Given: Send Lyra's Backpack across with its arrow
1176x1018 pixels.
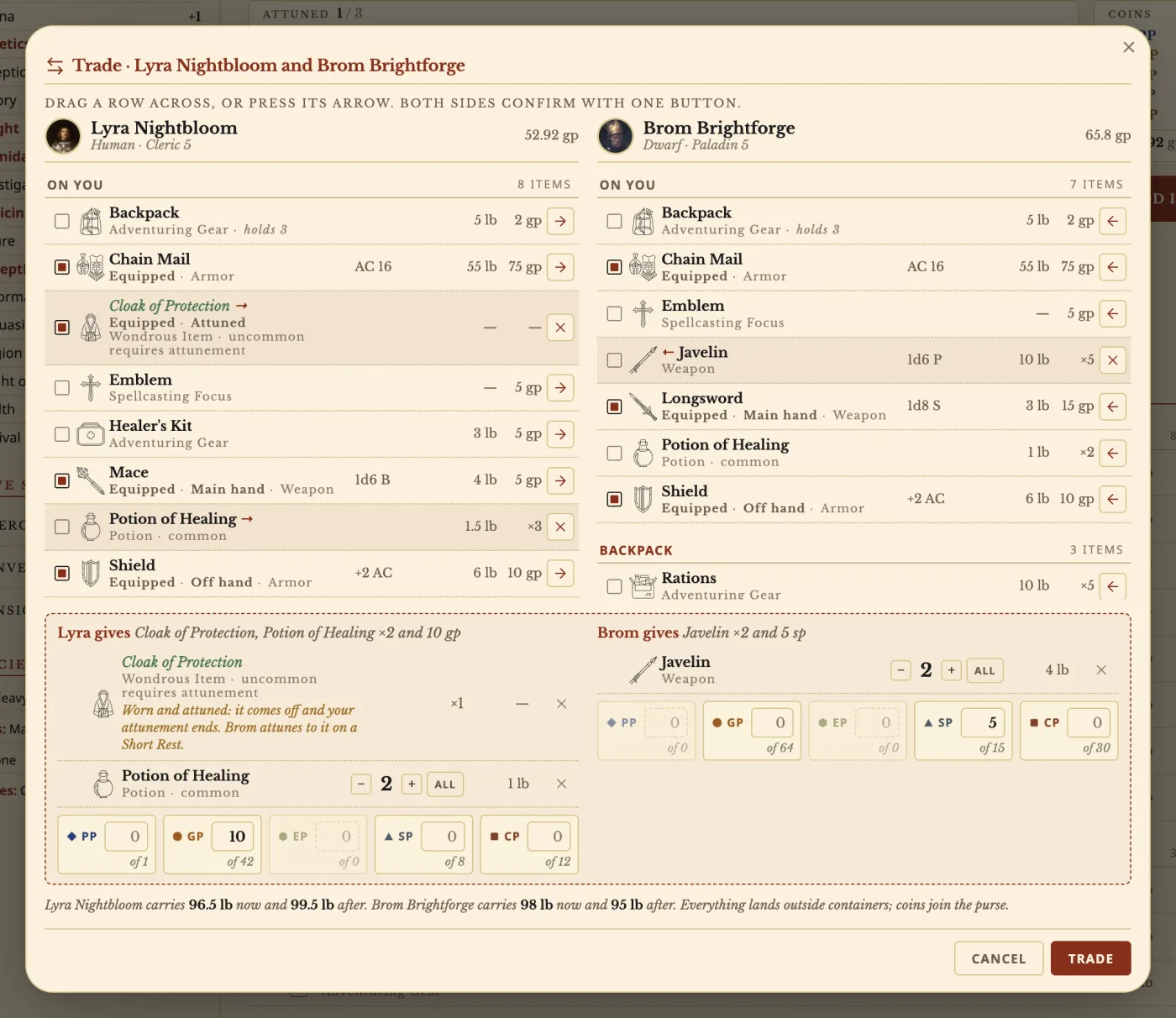Looking at the screenshot, I should [x=560, y=221].
